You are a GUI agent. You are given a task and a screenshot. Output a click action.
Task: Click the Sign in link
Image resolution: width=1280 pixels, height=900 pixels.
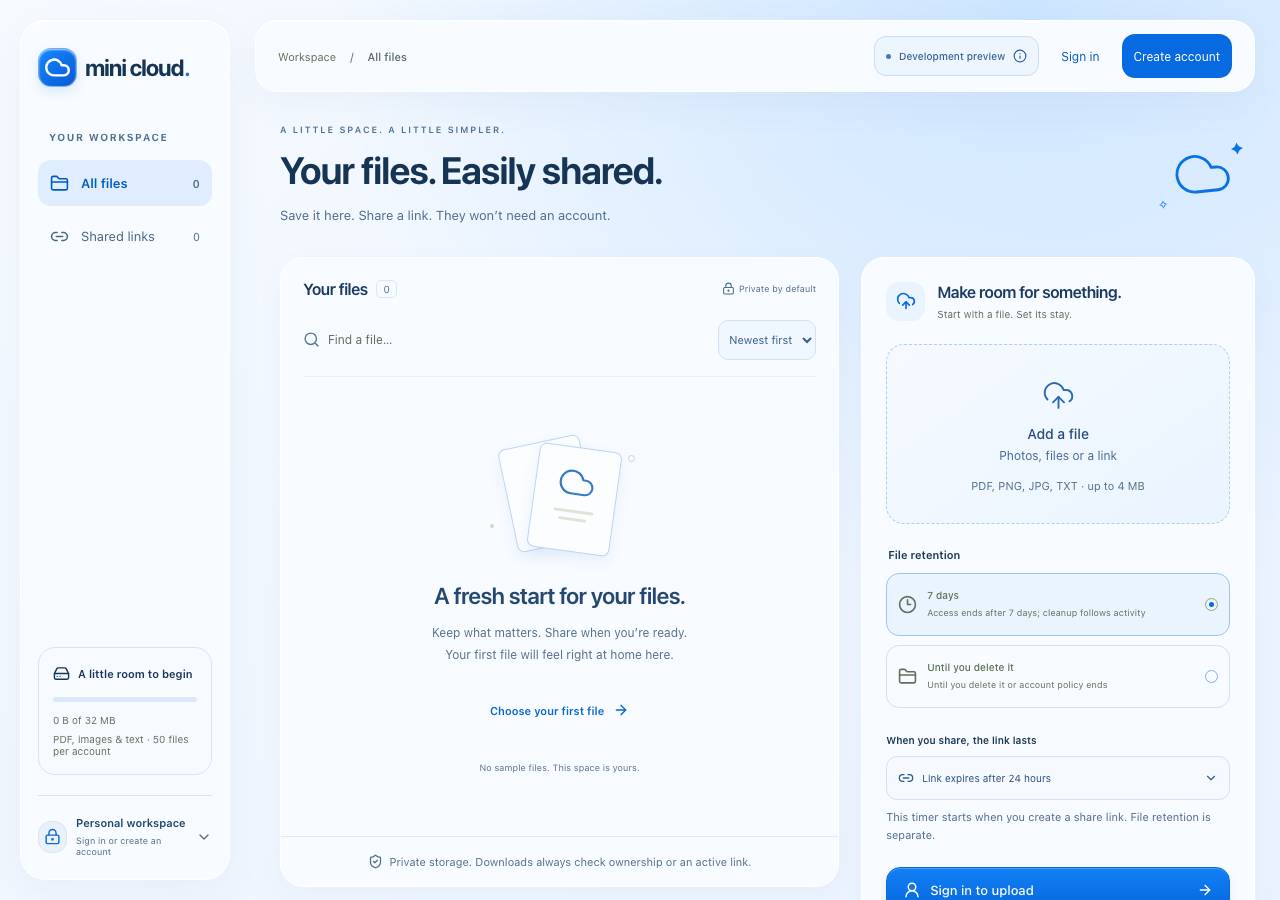coord(1080,56)
